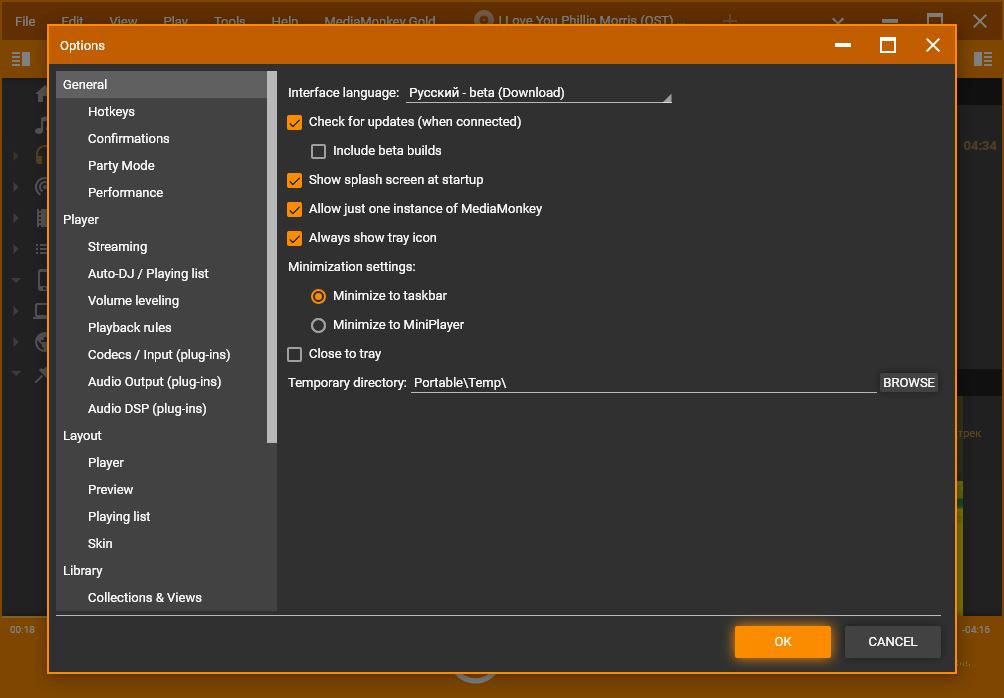Open Player page under Layout
The height and width of the screenshot is (698, 1004).
[x=161, y=462]
